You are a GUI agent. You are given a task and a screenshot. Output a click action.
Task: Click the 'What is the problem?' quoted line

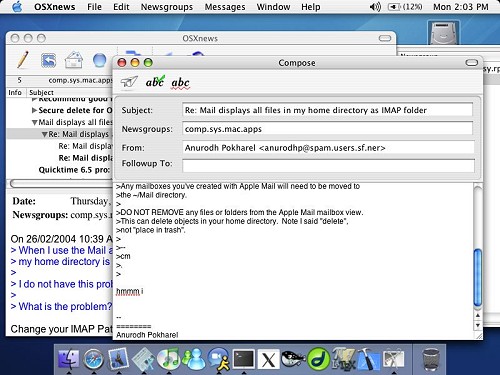point(61,306)
